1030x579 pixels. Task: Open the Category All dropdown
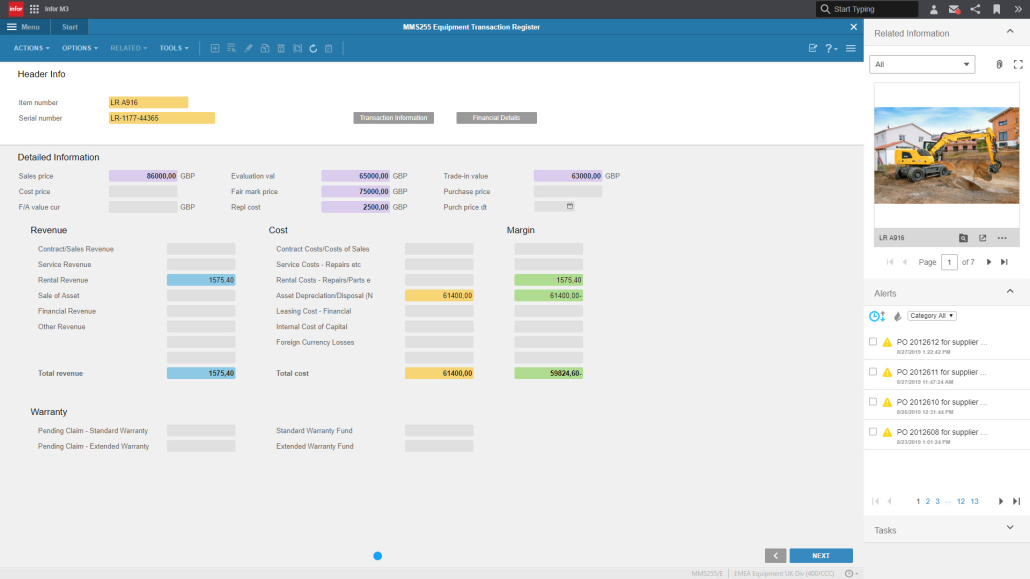click(932, 316)
